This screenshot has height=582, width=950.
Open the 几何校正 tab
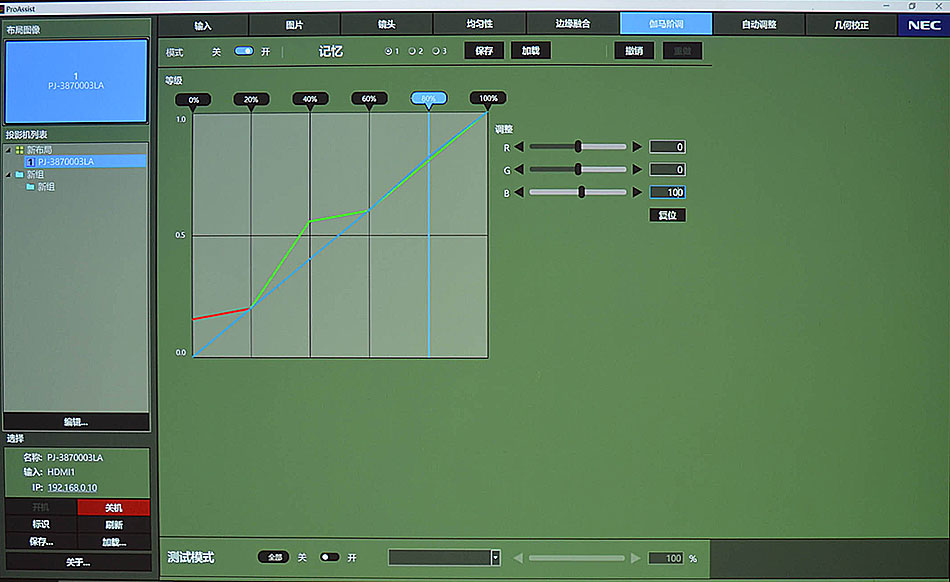coord(851,25)
